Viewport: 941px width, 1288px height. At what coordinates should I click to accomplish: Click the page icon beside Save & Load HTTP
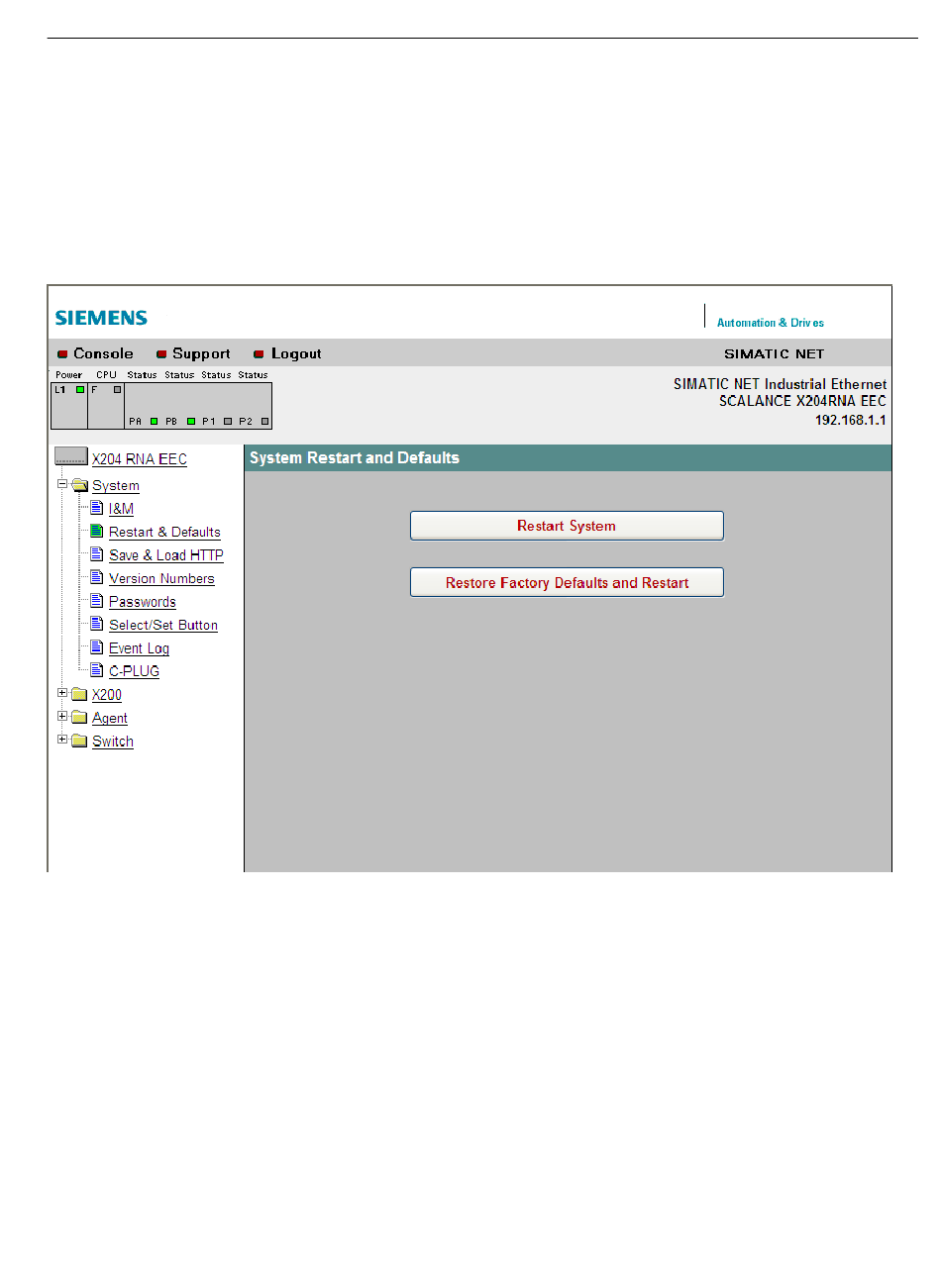pos(97,554)
